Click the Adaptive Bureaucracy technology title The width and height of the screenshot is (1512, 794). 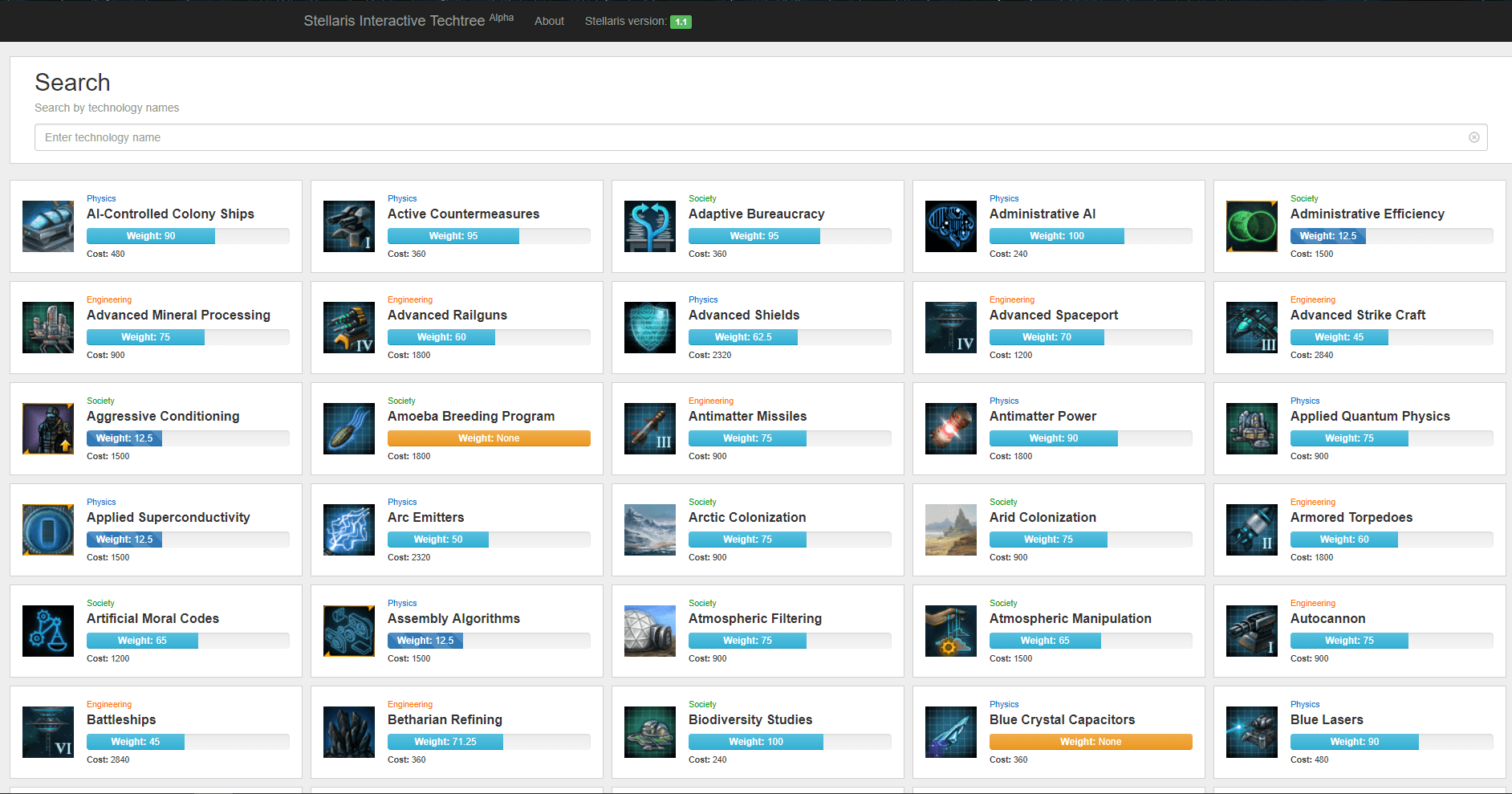pyautogui.click(x=756, y=214)
